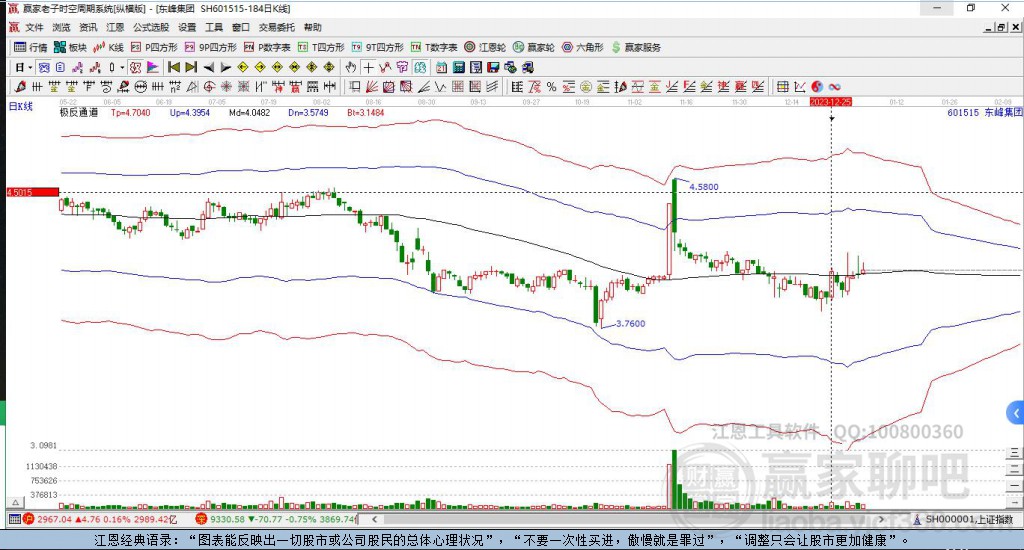Toggle the crosshair cursor tool

point(368,67)
